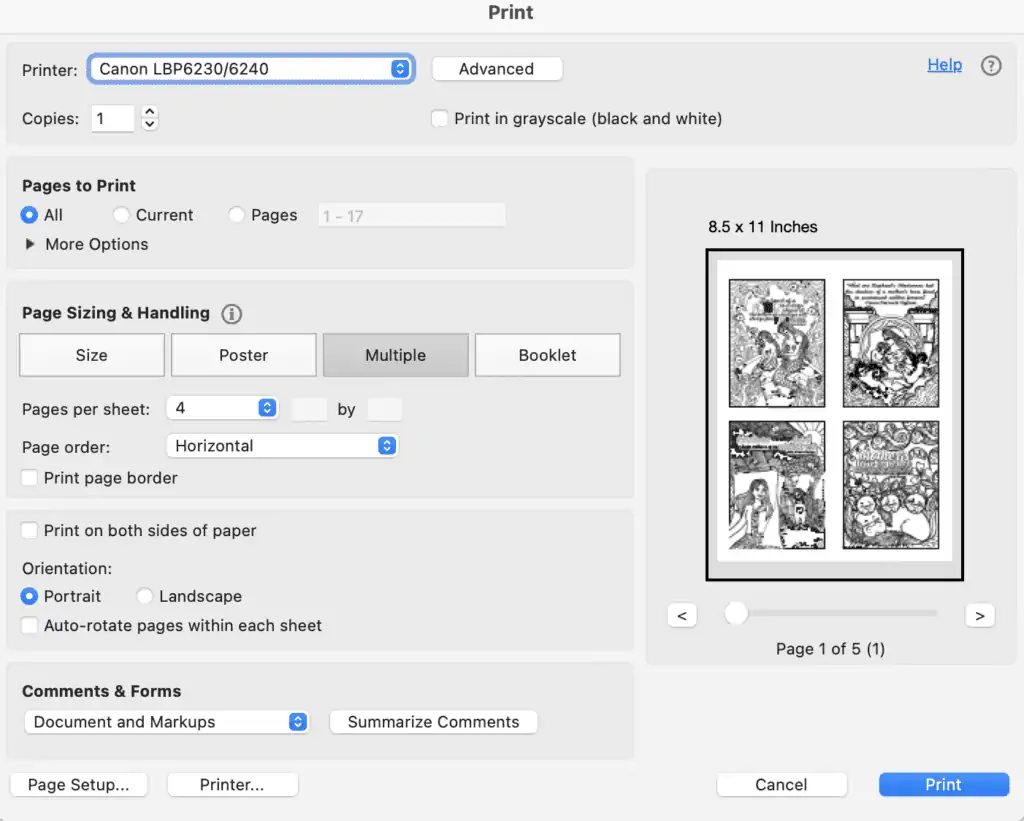
Task: Open the Printer dropdown Canon LBP6230/6240
Action: tap(251, 69)
